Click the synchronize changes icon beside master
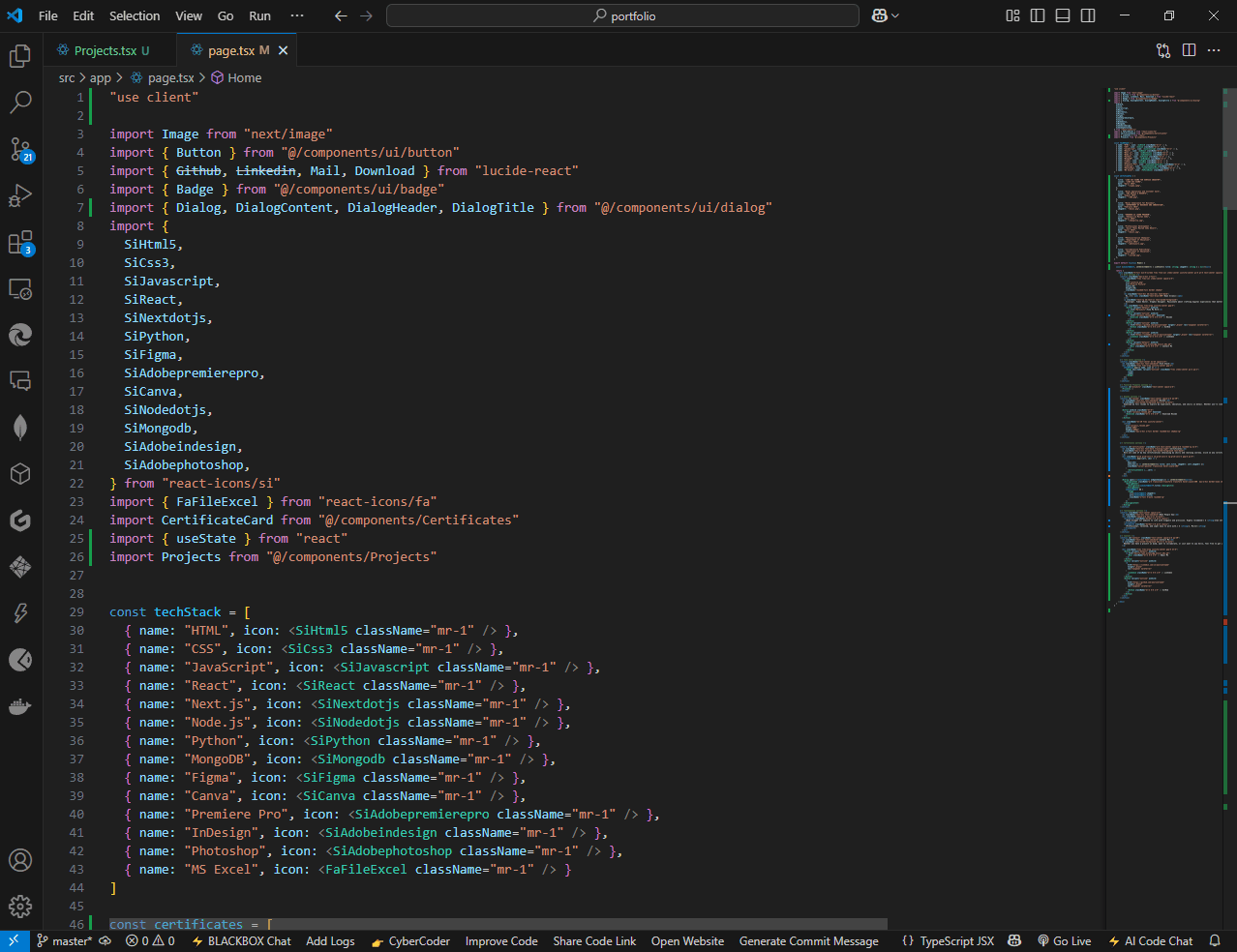Viewport: 1237px width, 952px height. (x=105, y=941)
